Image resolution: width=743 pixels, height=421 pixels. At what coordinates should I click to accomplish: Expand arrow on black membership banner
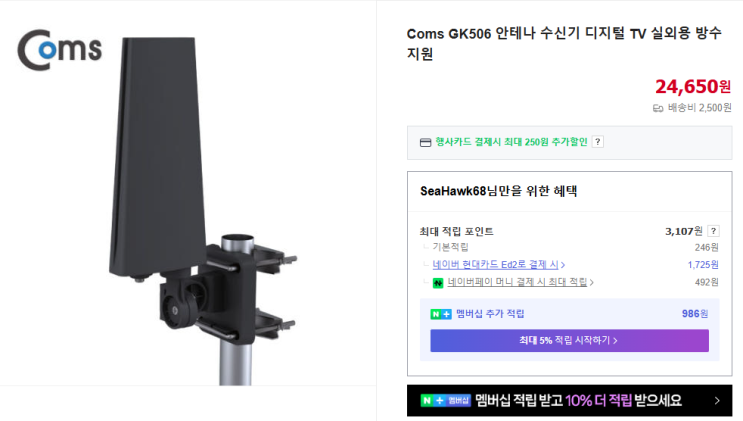tap(717, 401)
